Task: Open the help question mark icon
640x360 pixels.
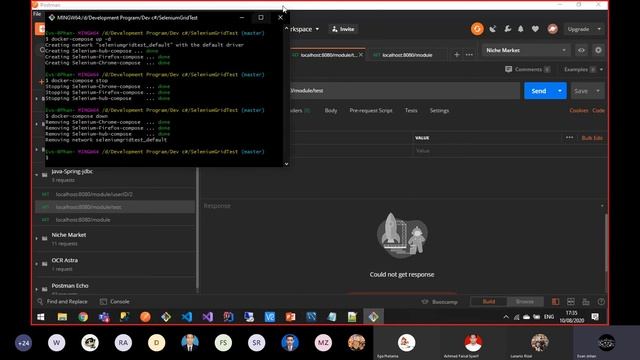Action: pyautogui.click(x=601, y=302)
